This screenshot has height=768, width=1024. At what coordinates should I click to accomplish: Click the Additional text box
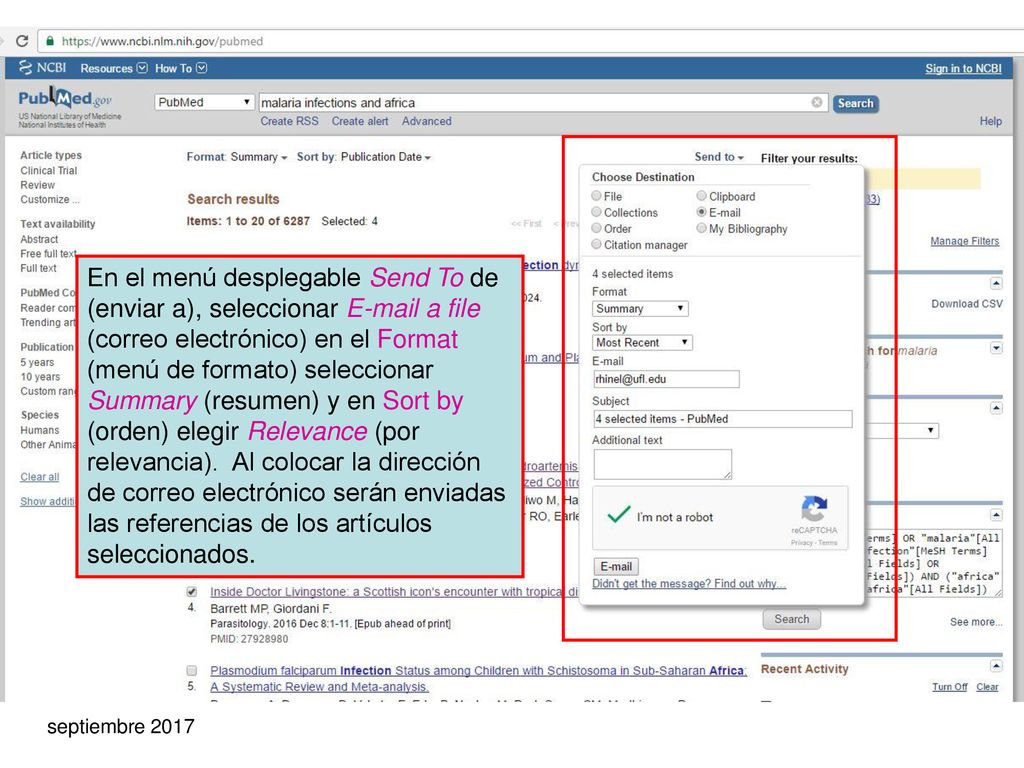point(662,464)
